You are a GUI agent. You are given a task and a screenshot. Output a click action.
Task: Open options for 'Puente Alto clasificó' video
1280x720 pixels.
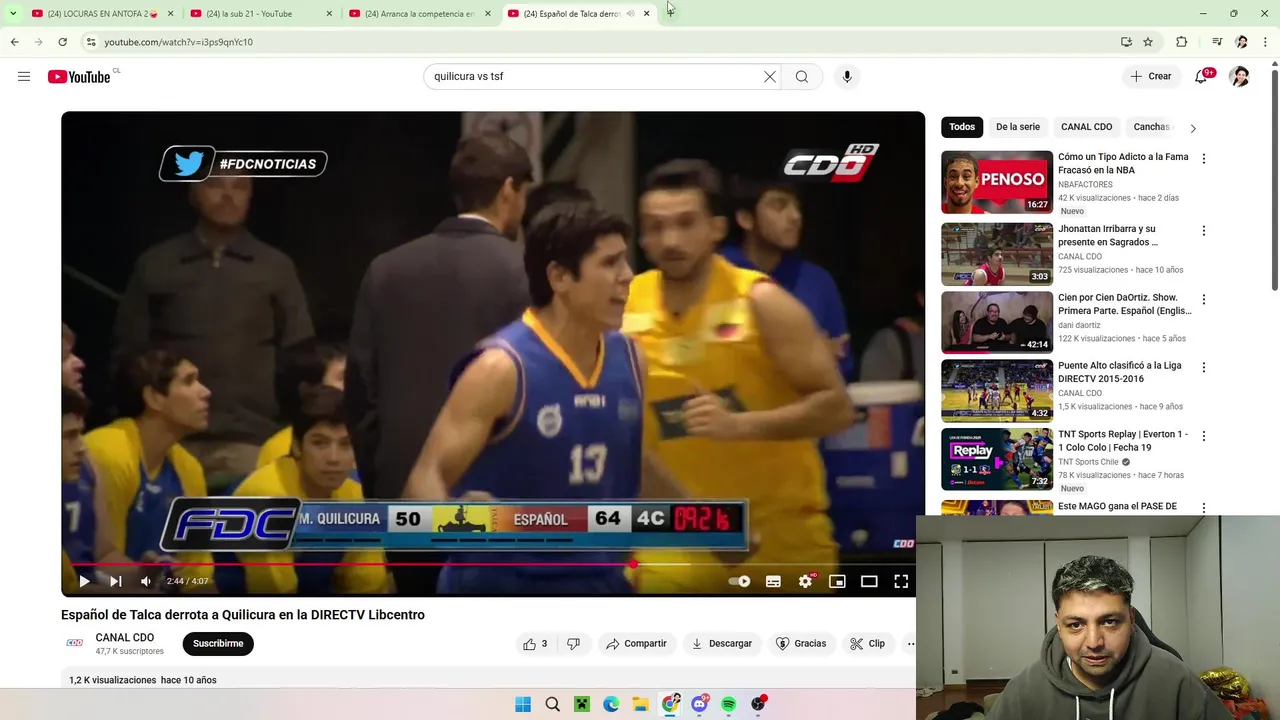click(x=1204, y=368)
